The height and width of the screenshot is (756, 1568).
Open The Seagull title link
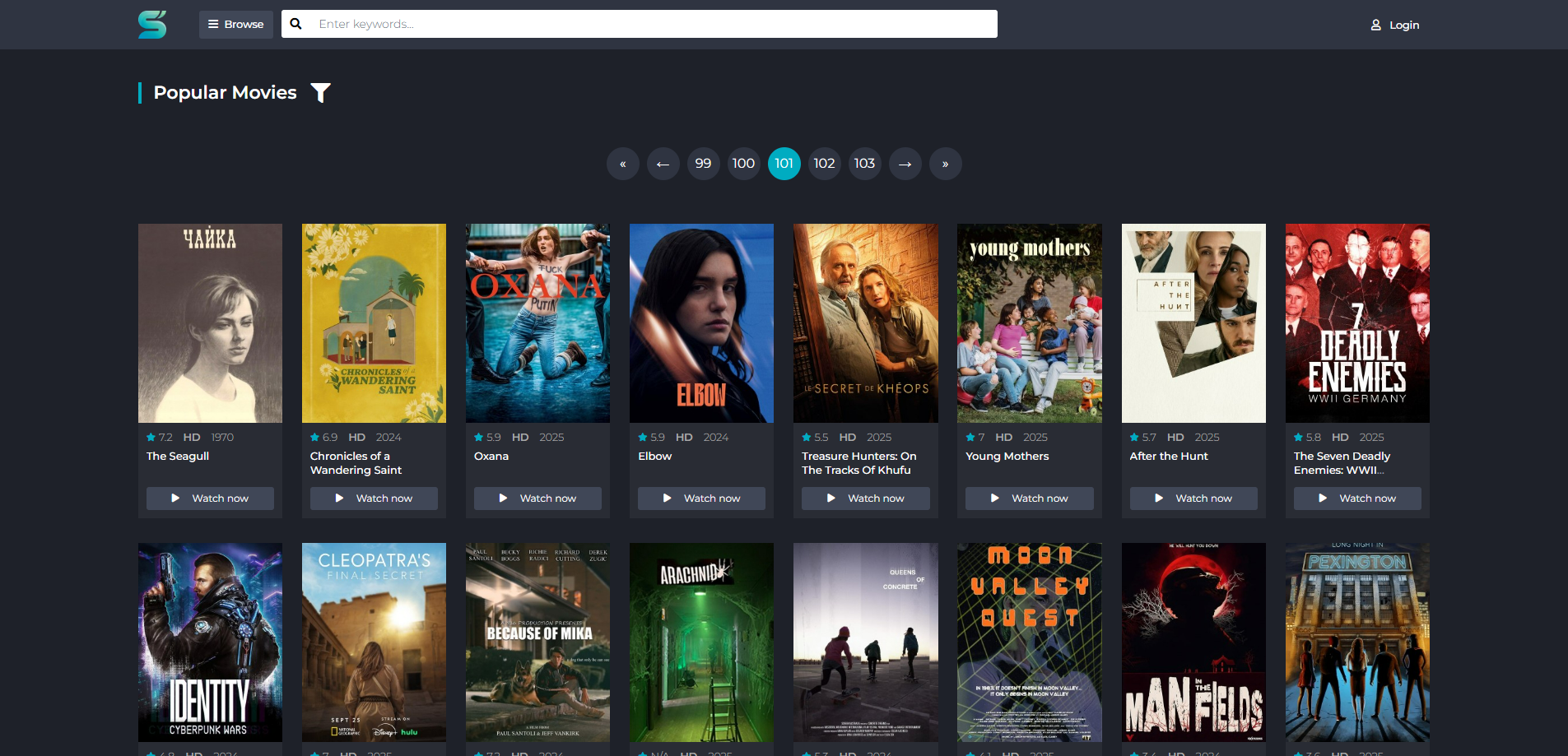[178, 457]
